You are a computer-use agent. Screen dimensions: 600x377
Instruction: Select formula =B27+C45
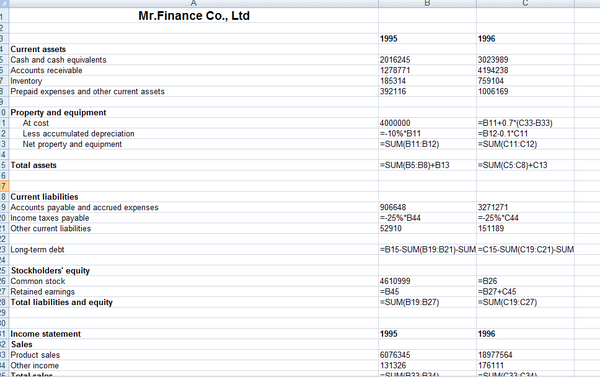pyautogui.click(x=497, y=292)
